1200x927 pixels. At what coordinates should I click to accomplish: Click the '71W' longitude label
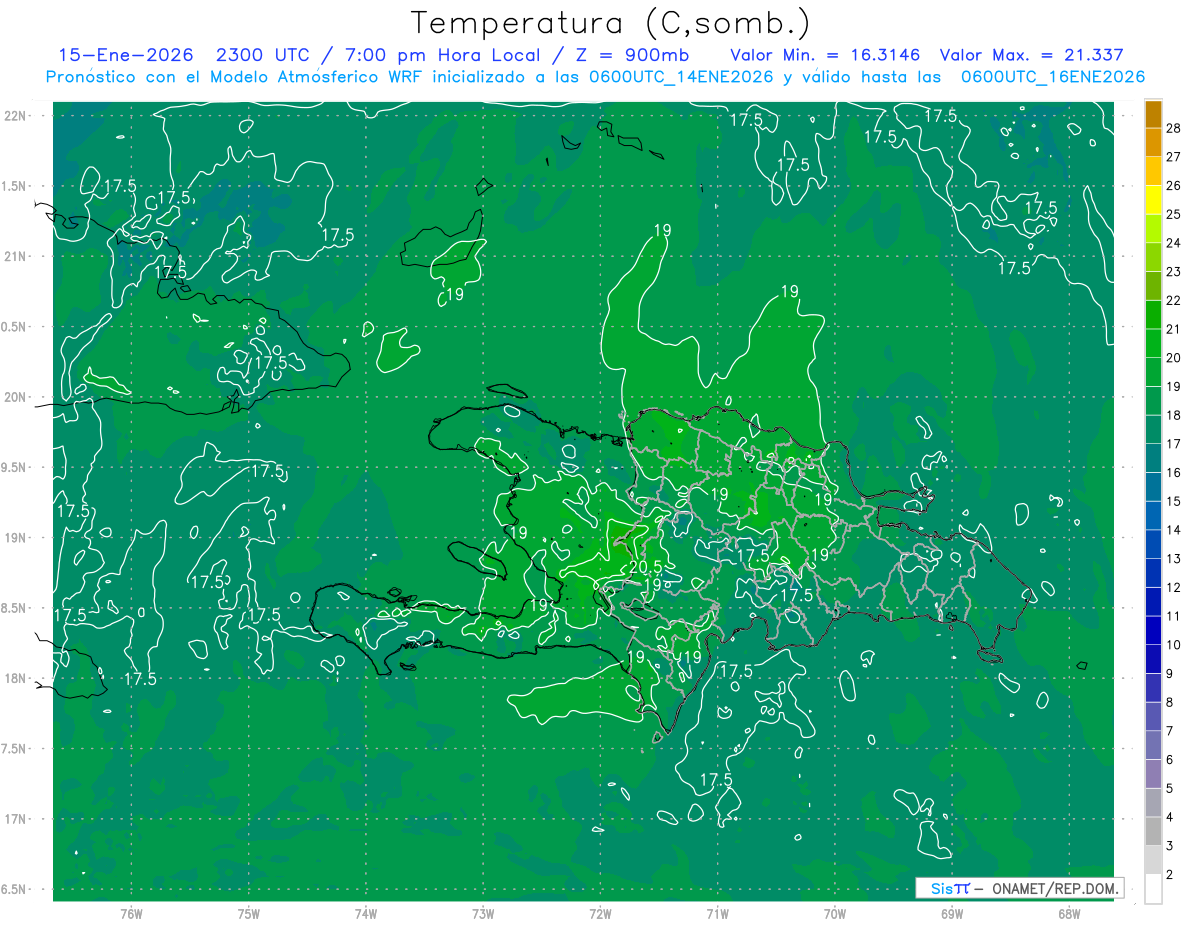click(x=717, y=913)
